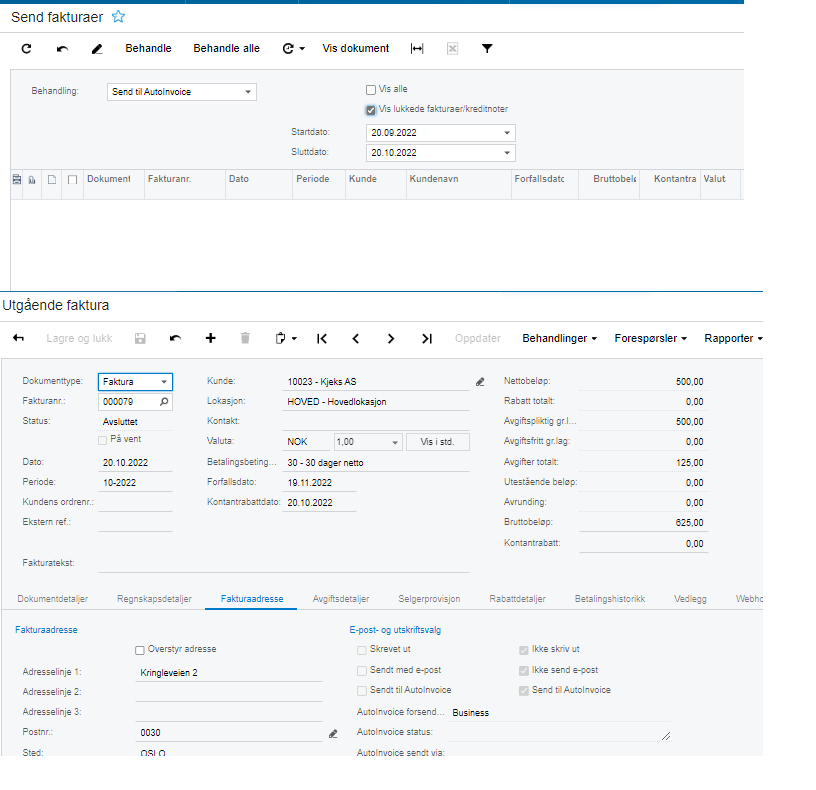Click the Fakturatekst input field
This screenshot has height=790, width=816.
click(x=284, y=564)
